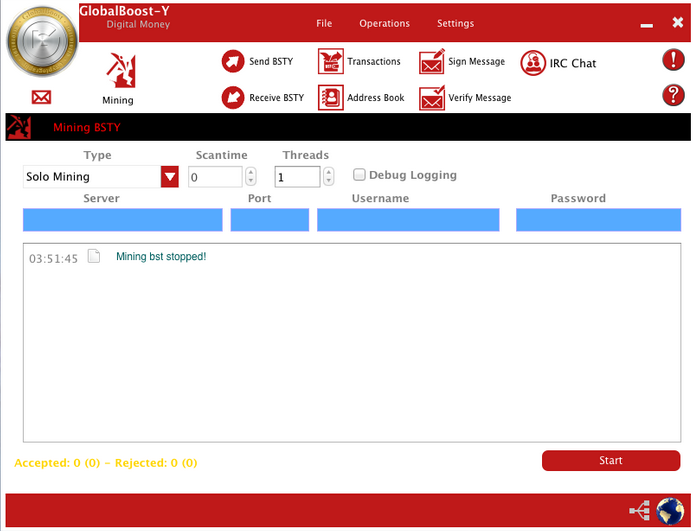Click the red question mark help icon
Viewport: 695px width, 531px height.
673,95
